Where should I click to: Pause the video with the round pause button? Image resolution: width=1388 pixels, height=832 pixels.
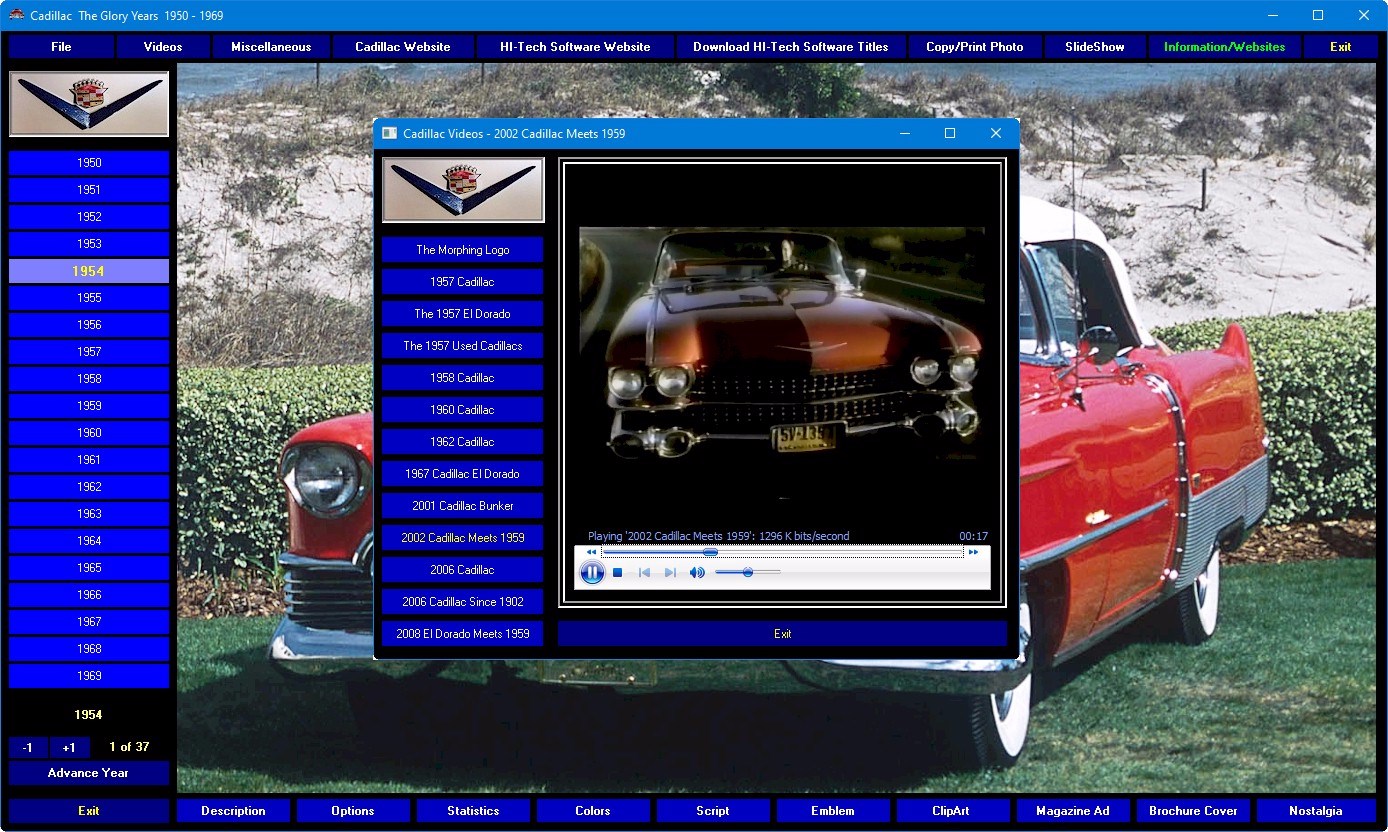592,573
